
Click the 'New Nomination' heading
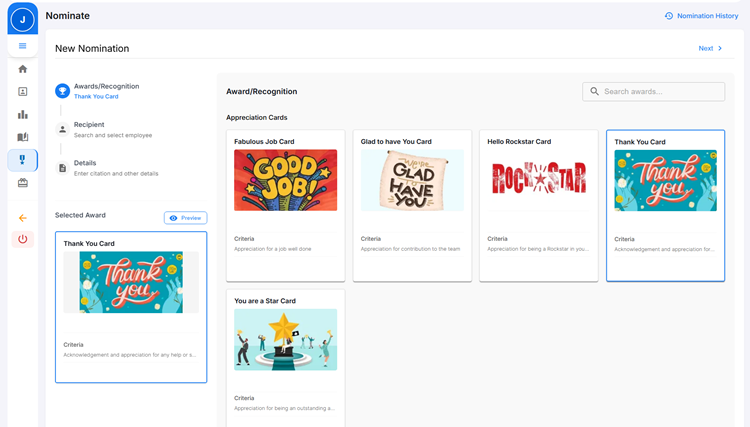(x=92, y=48)
